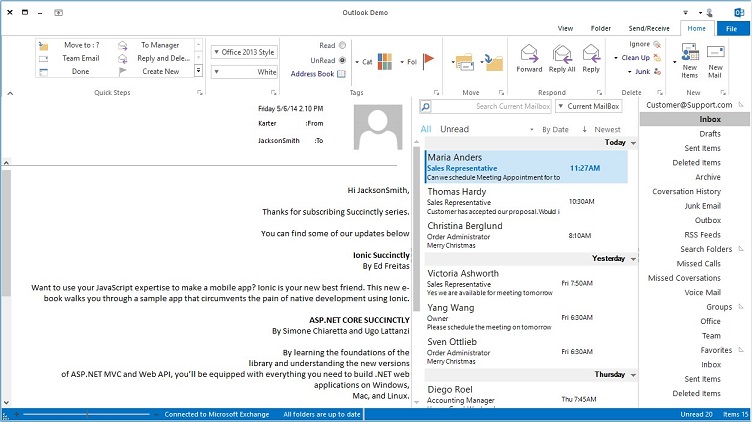This screenshot has width=752, height=422.
Task: Open Victoria Ashworth's message
Action: (526, 283)
